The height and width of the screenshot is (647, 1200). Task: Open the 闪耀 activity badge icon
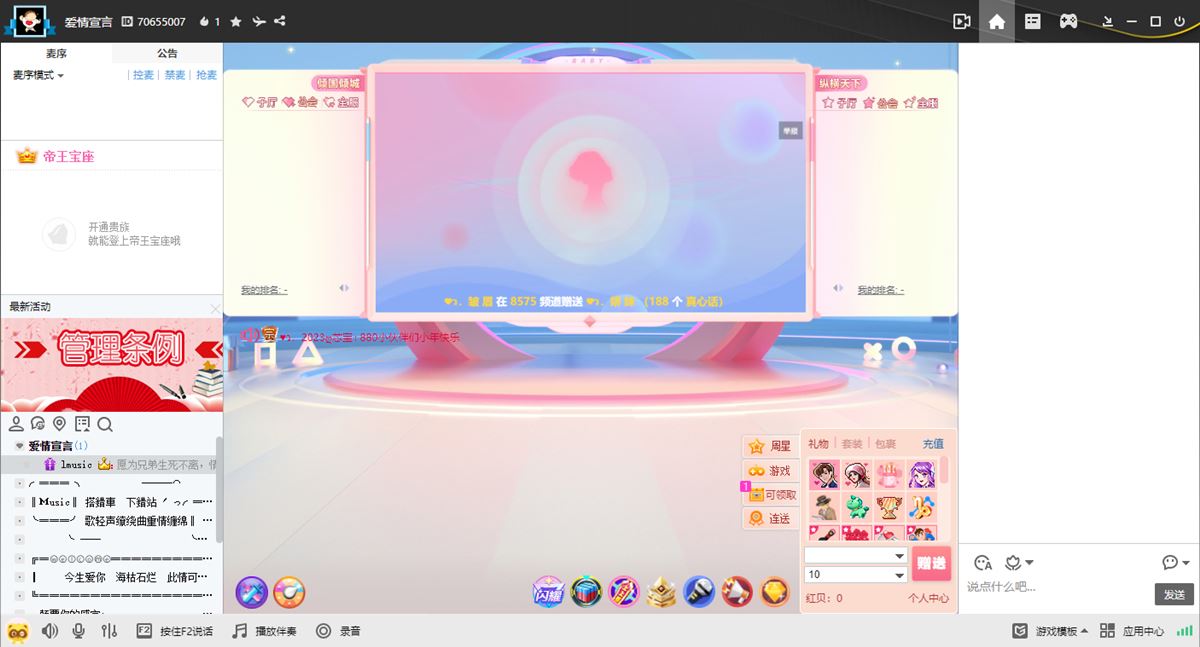point(548,592)
